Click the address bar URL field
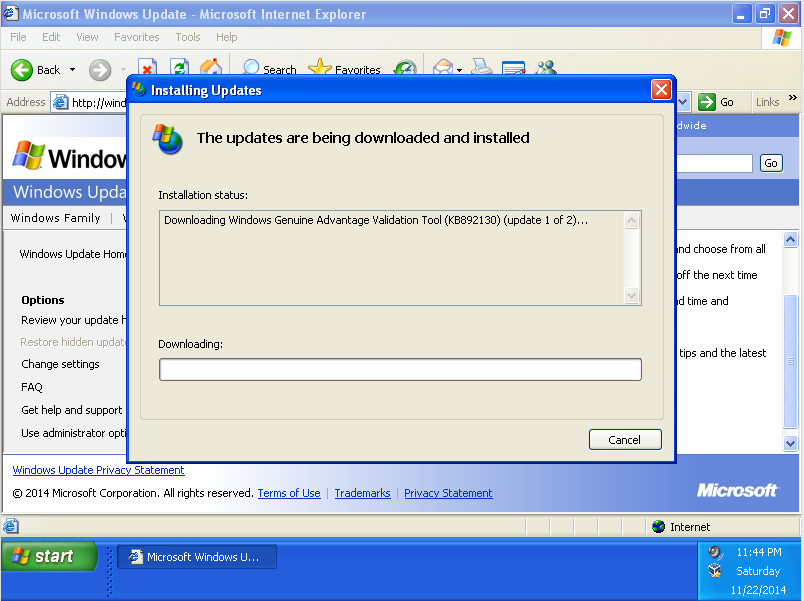The height and width of the screenshot is (601, 804). tap(90, 102)
